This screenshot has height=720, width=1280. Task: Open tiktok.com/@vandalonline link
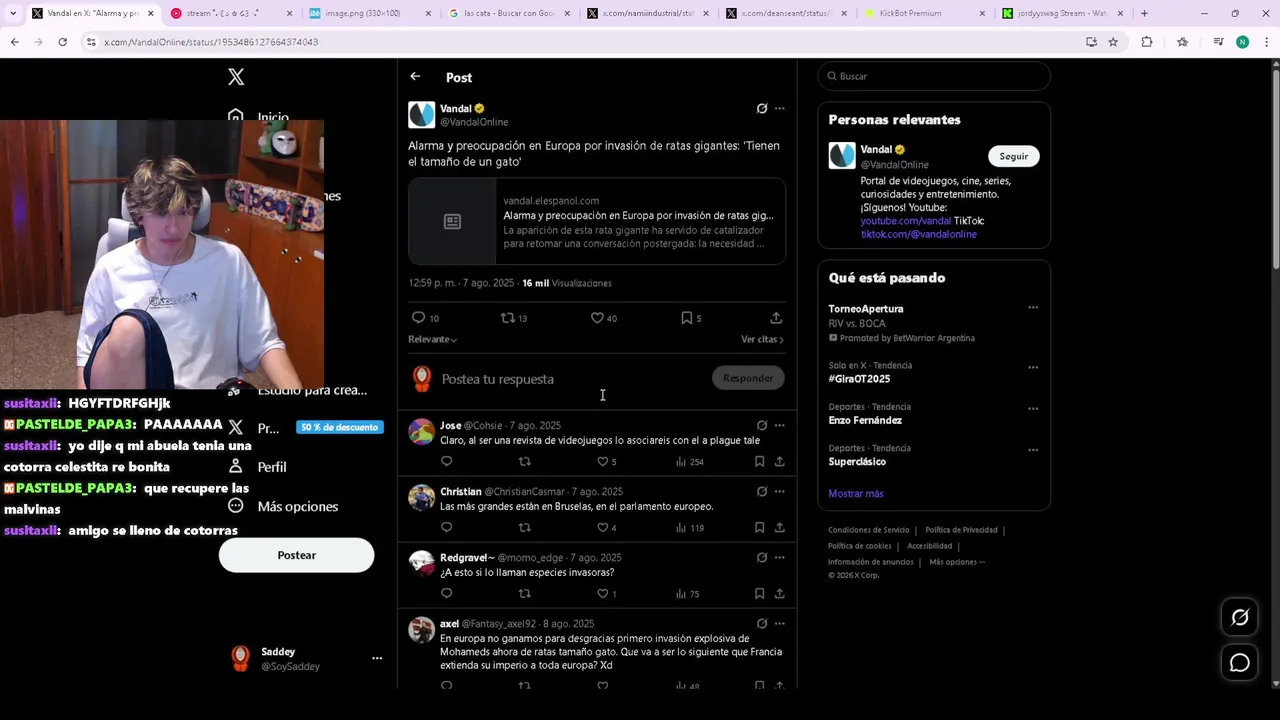coord(919,234)
